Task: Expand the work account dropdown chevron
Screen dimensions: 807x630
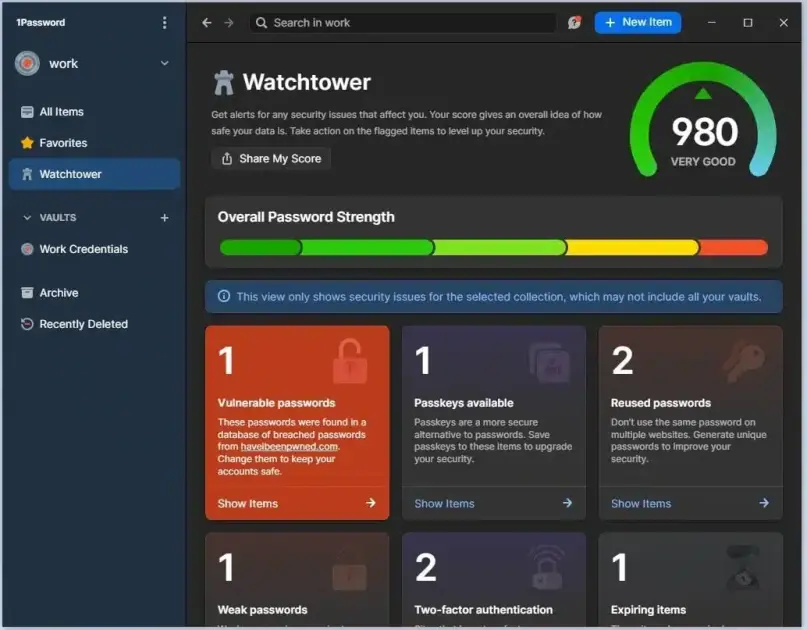Action: 165,63
